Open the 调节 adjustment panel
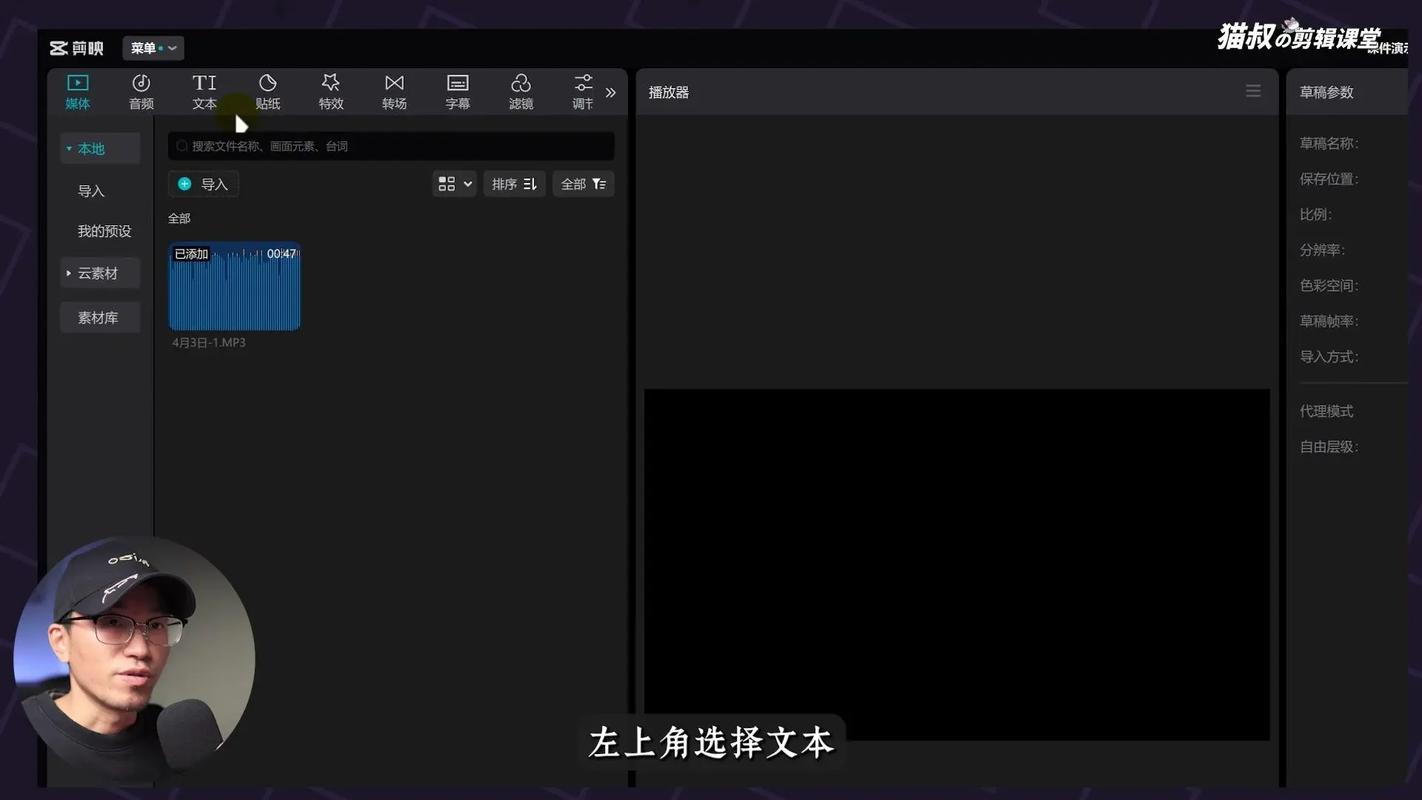Viewport: 1422px width, 800px height. (583, 91)
